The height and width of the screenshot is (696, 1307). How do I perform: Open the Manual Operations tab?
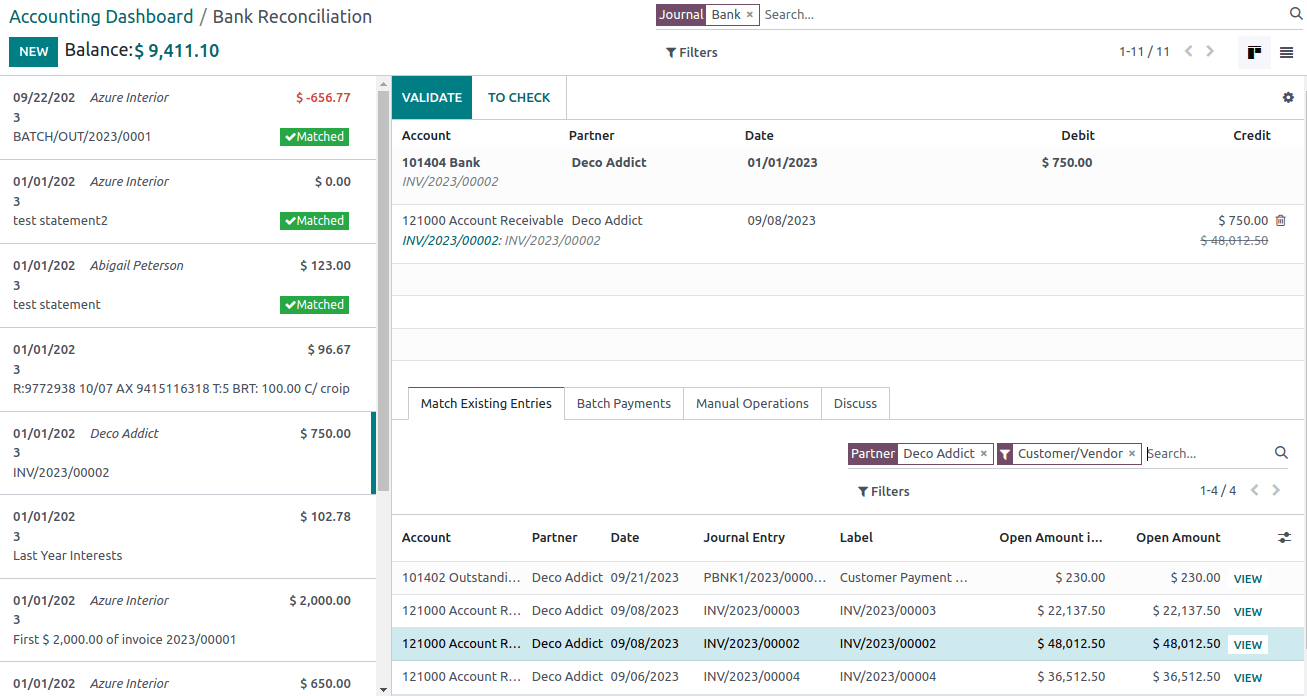click(x=752, y=403)
